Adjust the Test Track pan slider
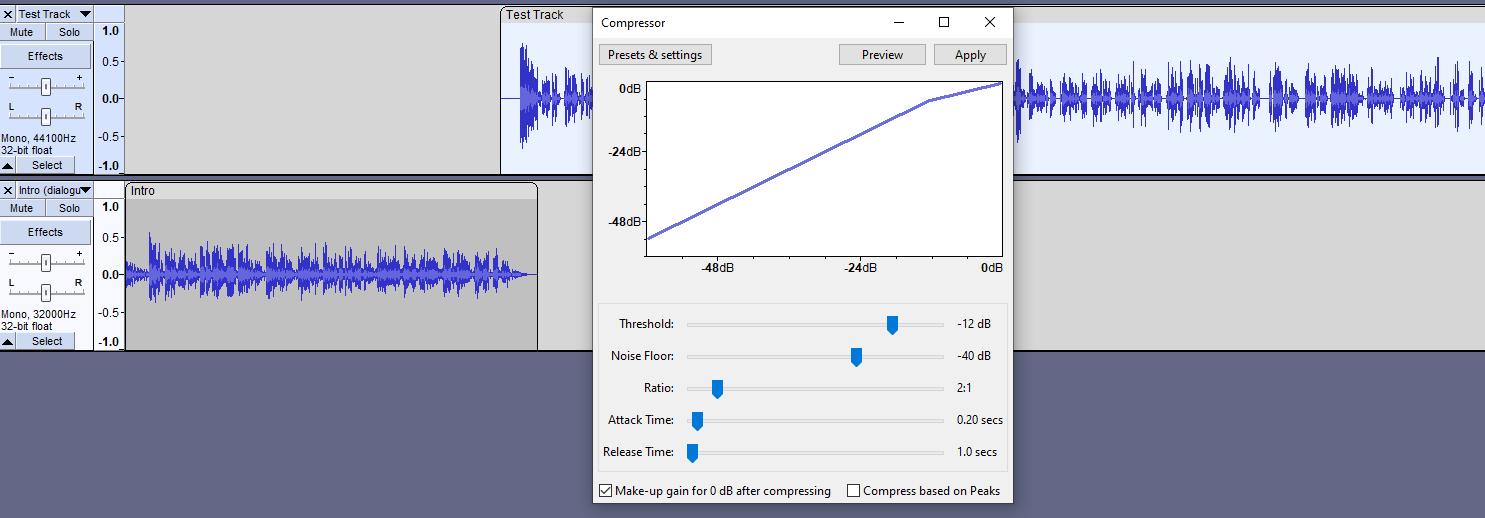This screenshot has height=518, width=1485. coord(46,116)
